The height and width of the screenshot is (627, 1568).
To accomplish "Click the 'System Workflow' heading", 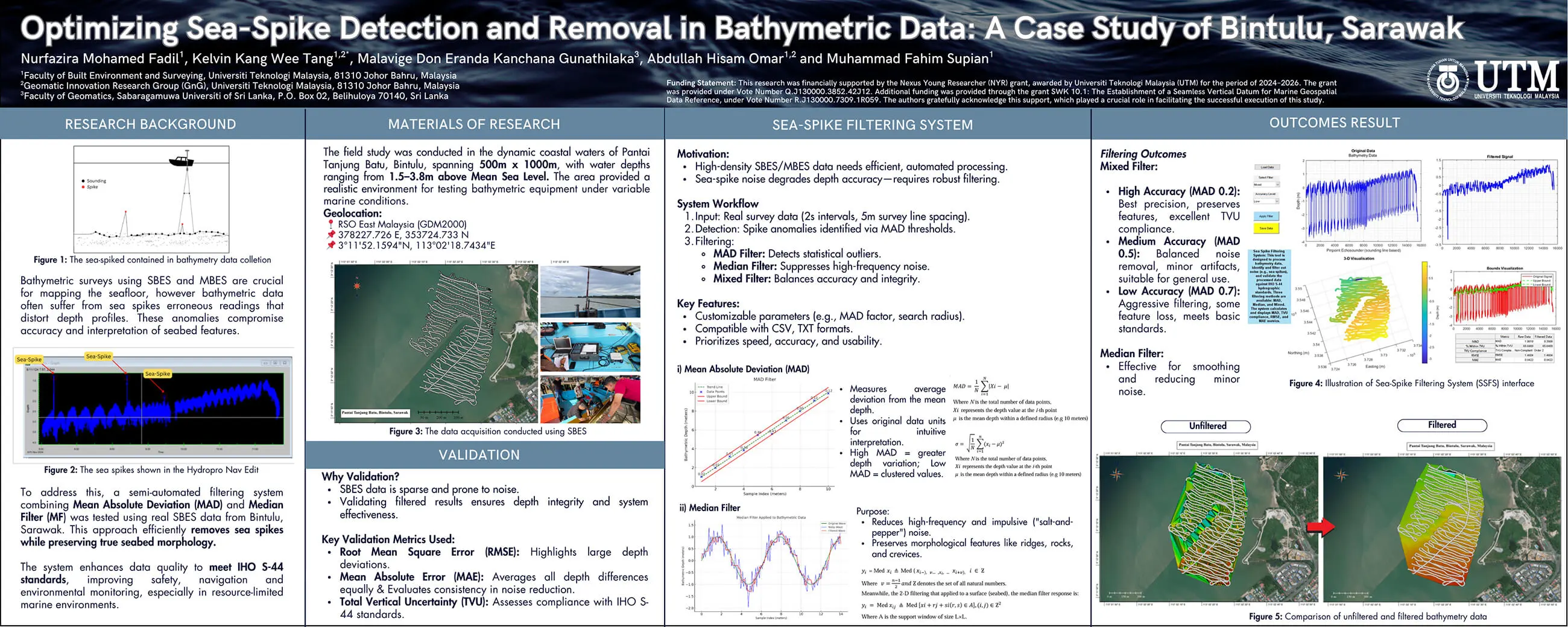I will [718, 203].
